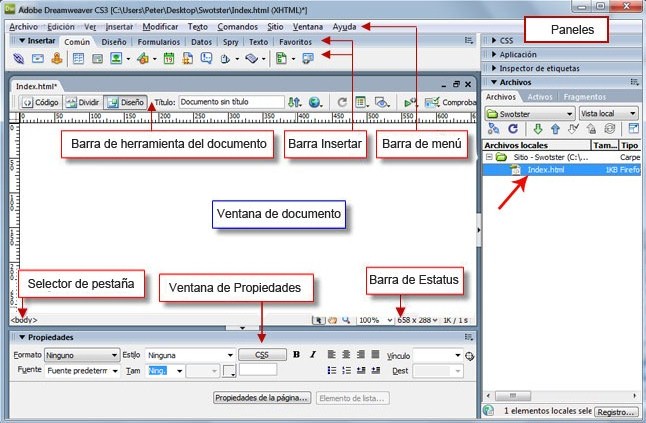Switch to the Spry insert tab
The image size is (646, 423).
[231, 42]
